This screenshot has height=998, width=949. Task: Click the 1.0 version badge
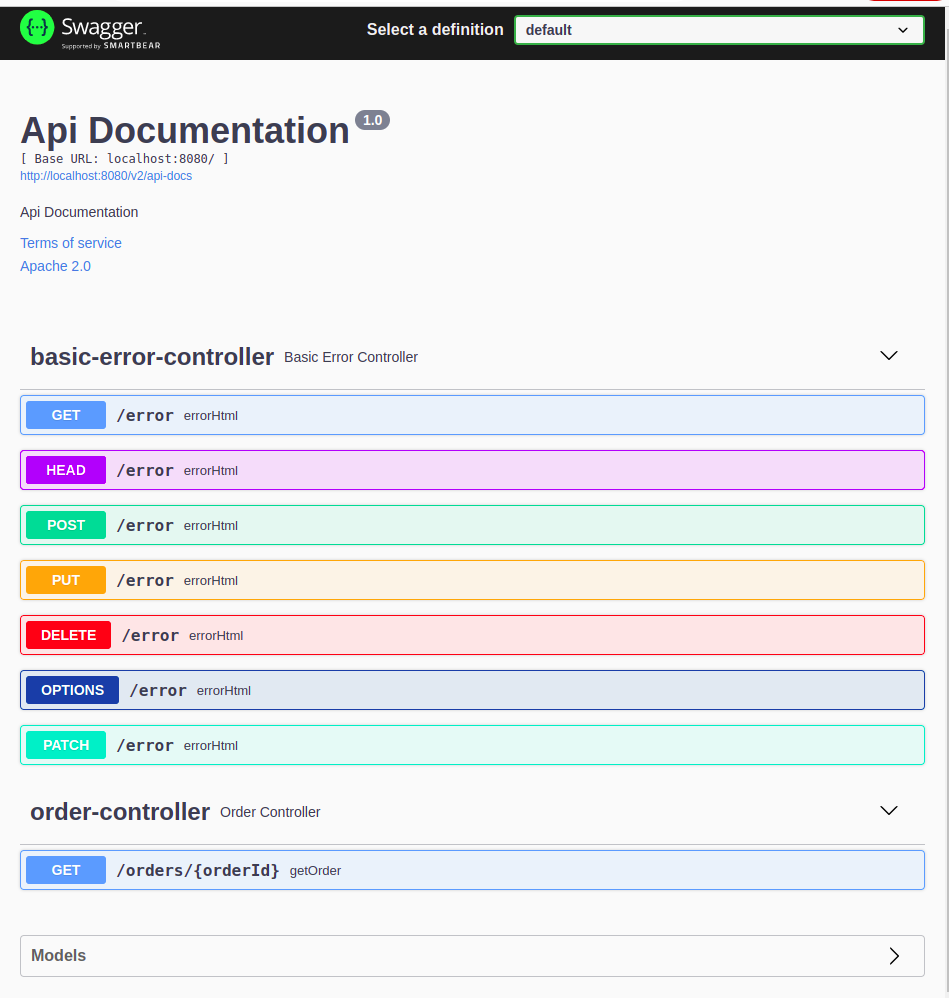(372, 120)
